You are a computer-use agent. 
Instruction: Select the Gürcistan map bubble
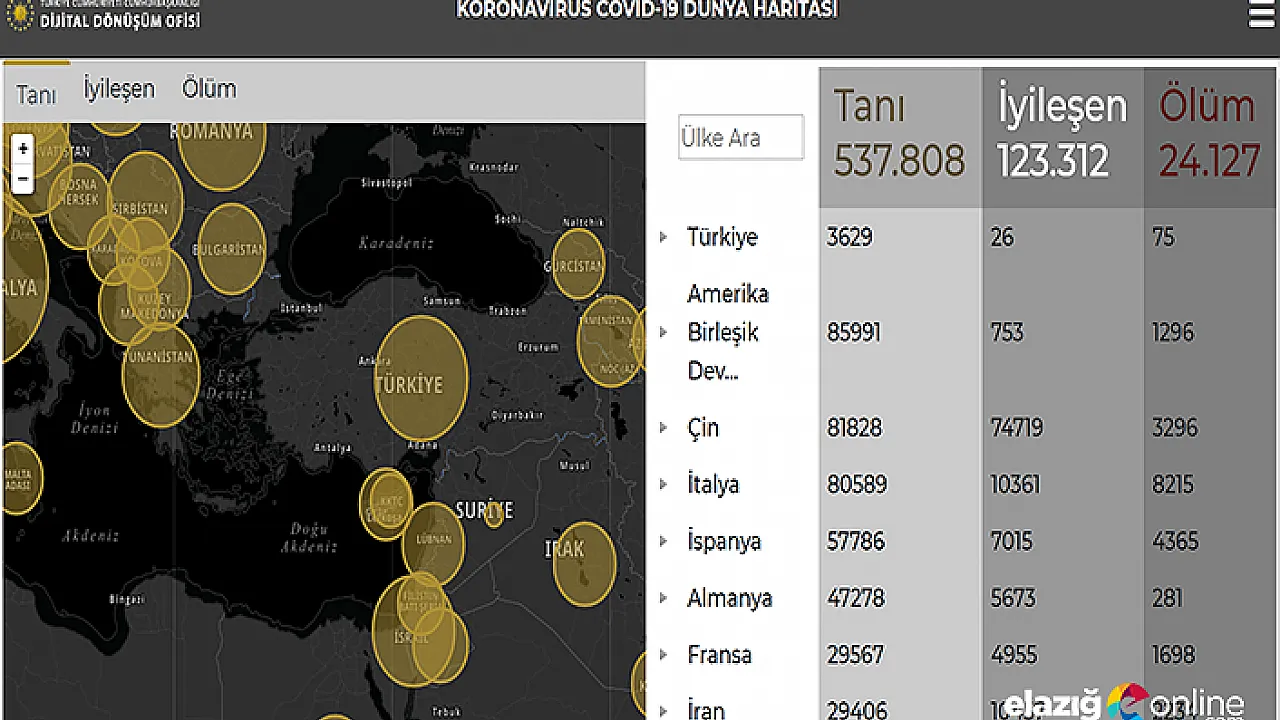point(577,264)
